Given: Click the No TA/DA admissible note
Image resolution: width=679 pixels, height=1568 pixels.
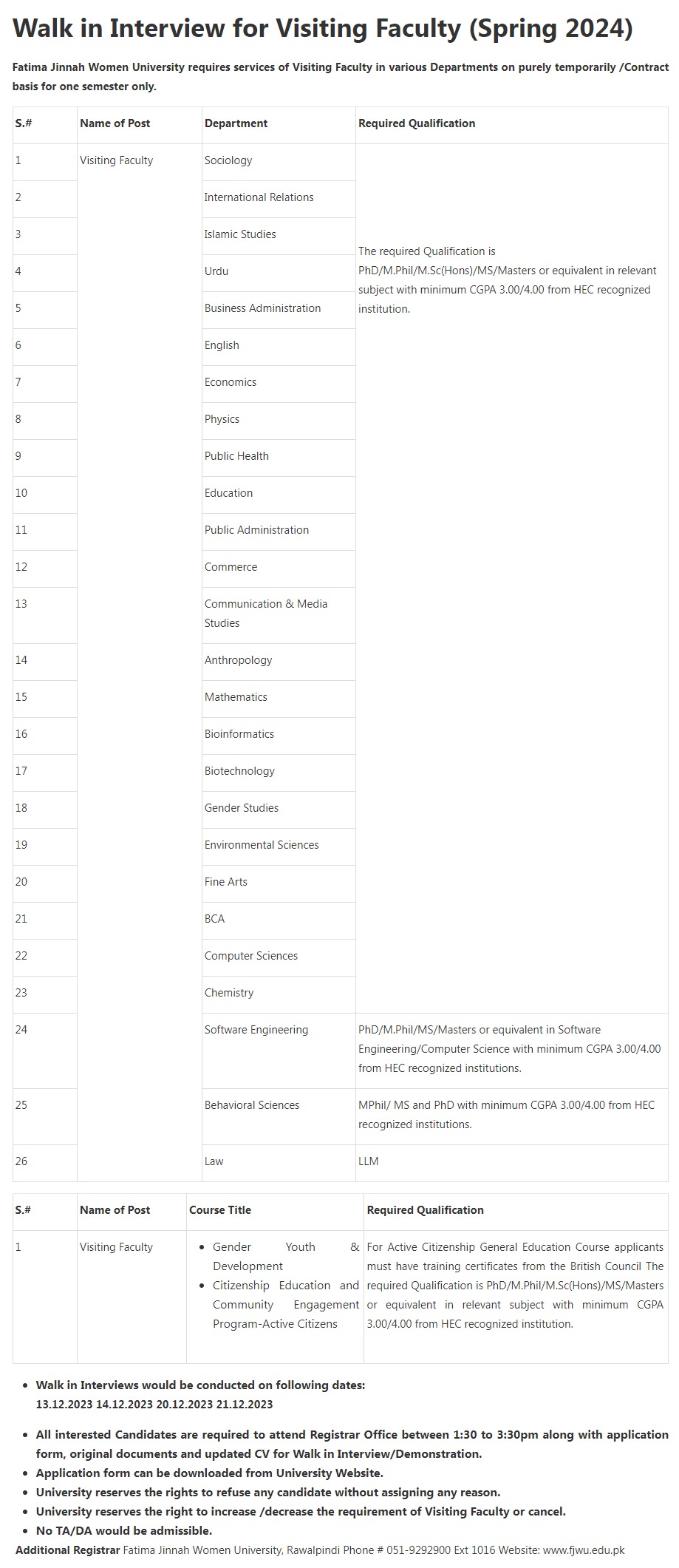Looking at the screenshot, I should (x=123, y=1530).
